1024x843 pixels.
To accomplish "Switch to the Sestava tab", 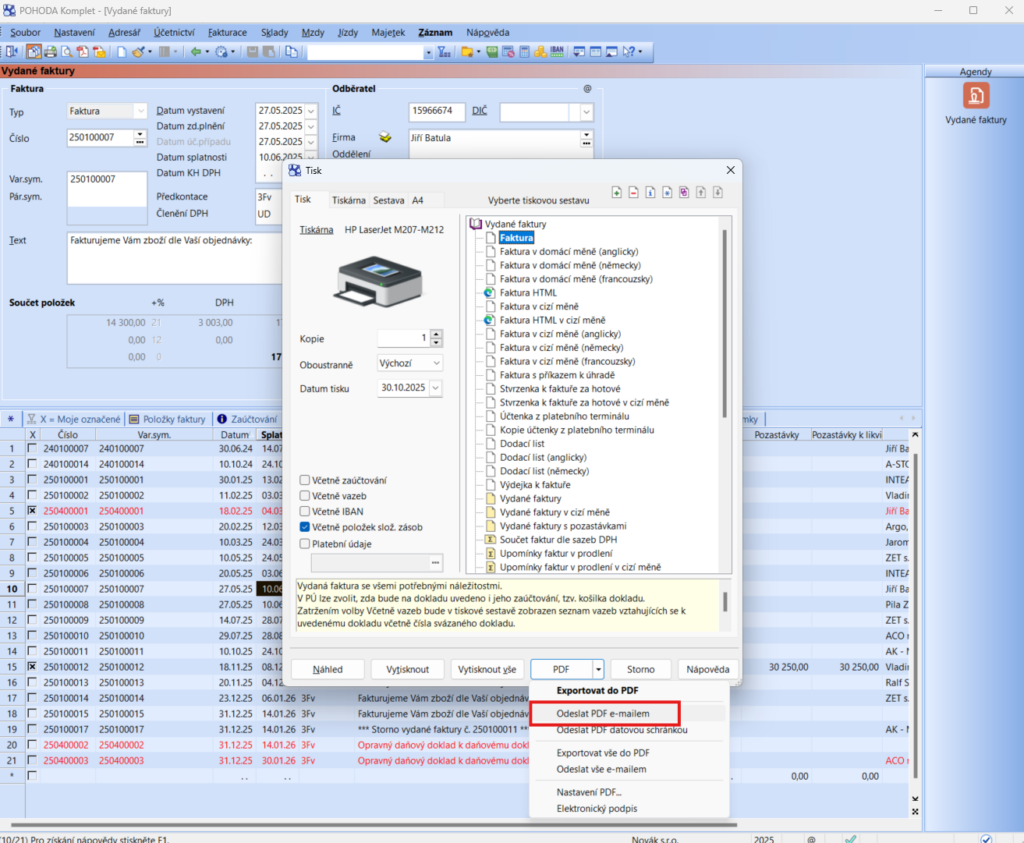I will pos(389,200).
